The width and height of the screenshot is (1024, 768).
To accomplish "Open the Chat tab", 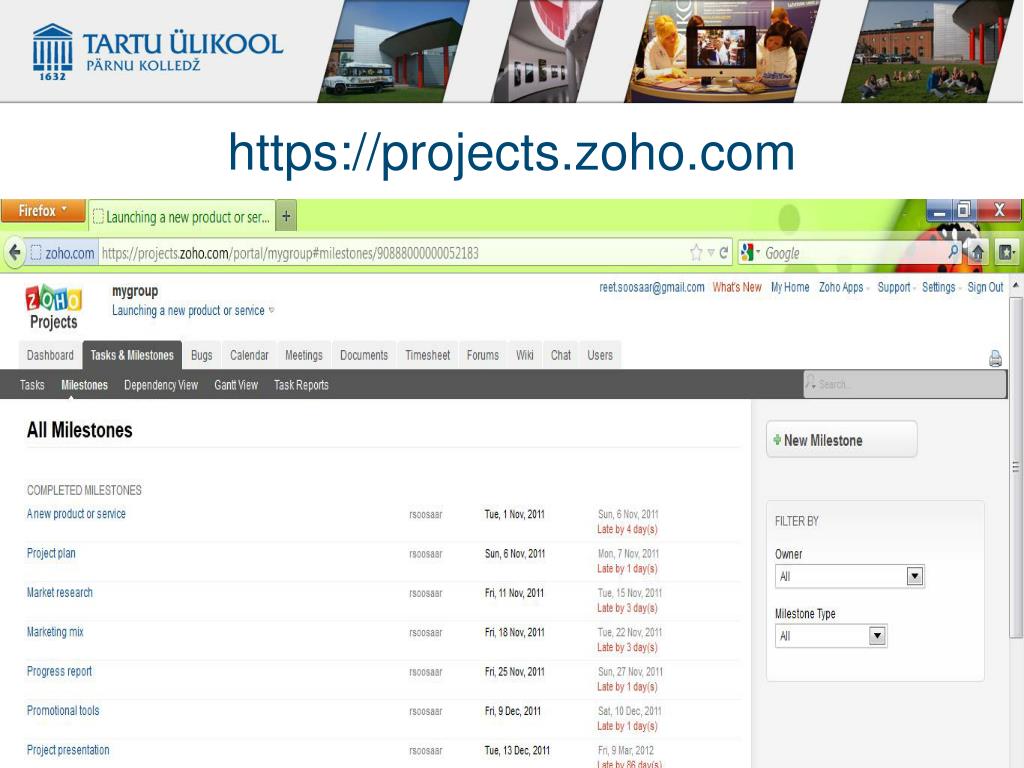I will click(560, 355).
